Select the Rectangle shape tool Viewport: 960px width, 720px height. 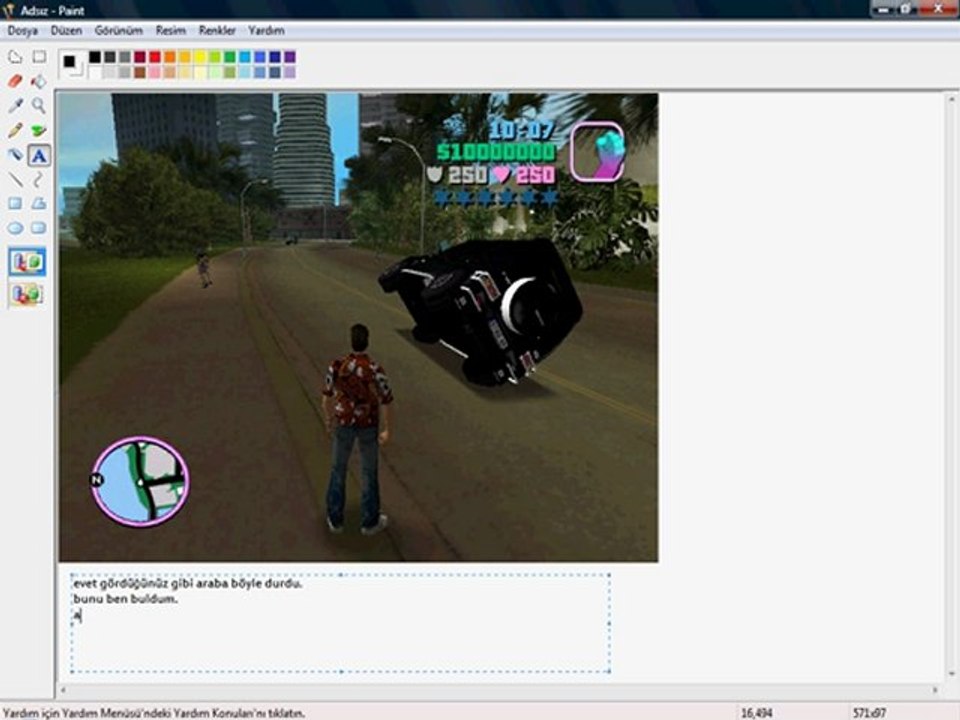(x=15, y=203)
